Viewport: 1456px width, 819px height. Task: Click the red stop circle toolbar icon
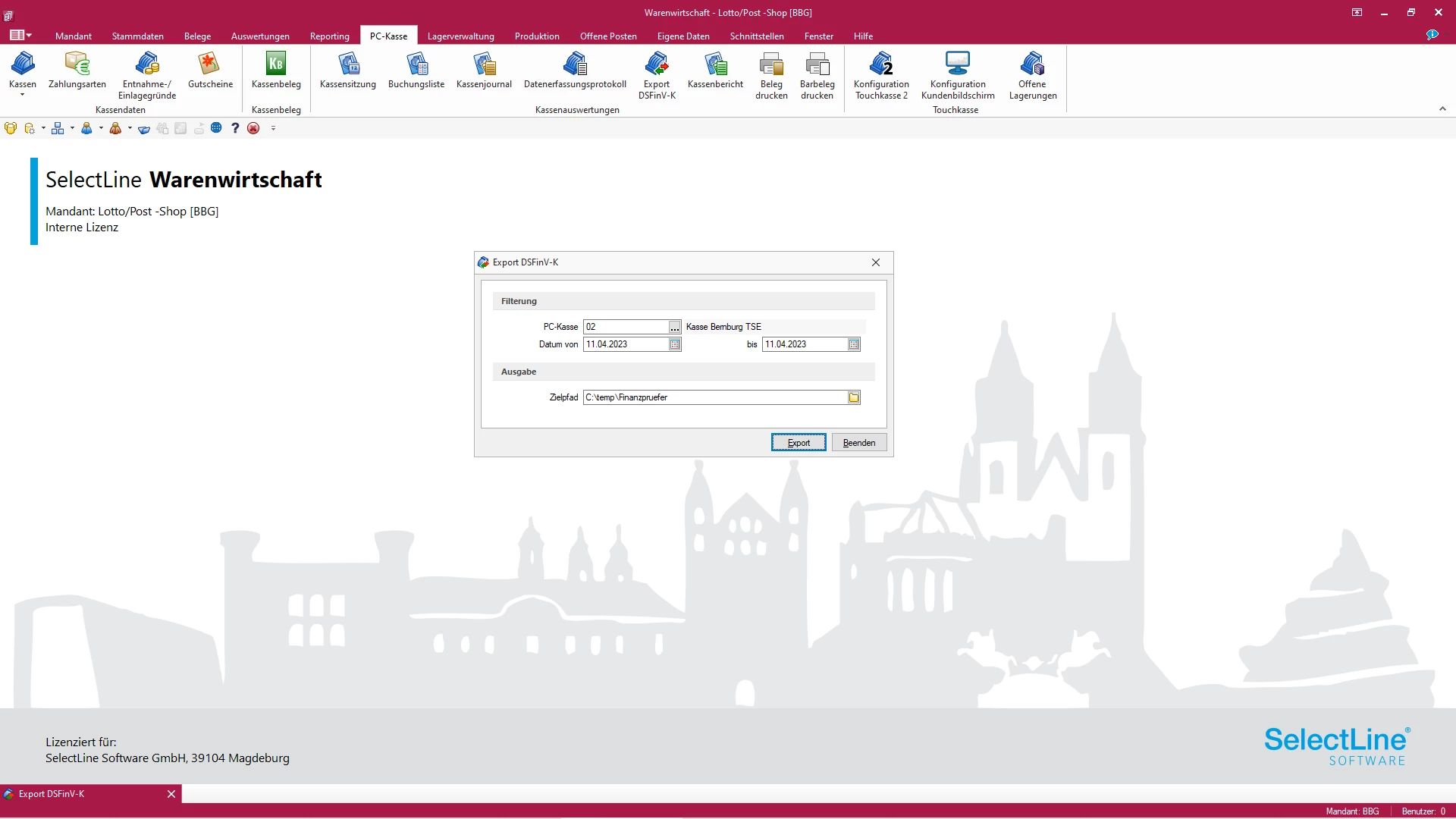point(253,128)
